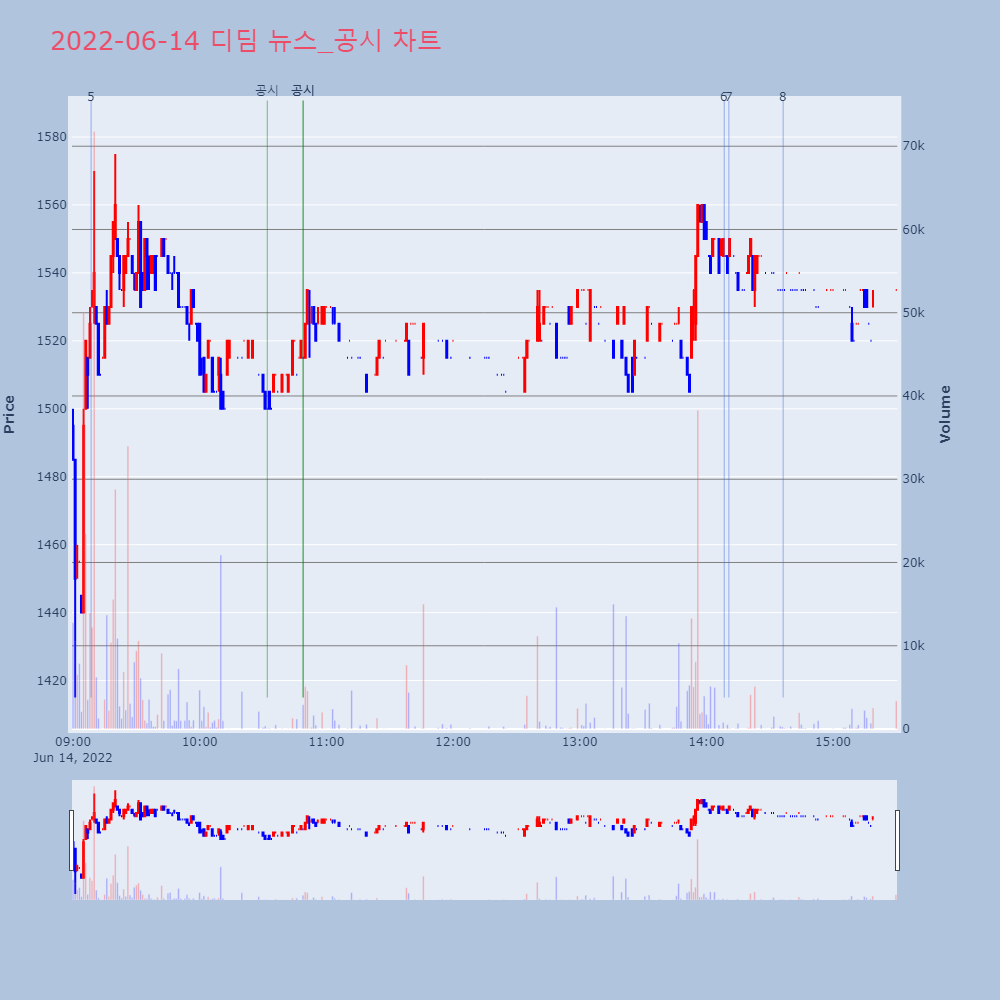Viewport: 1000px width, 1000px height.
Task: Click the first 공시 marker label
Action: (x=267, y=90)
